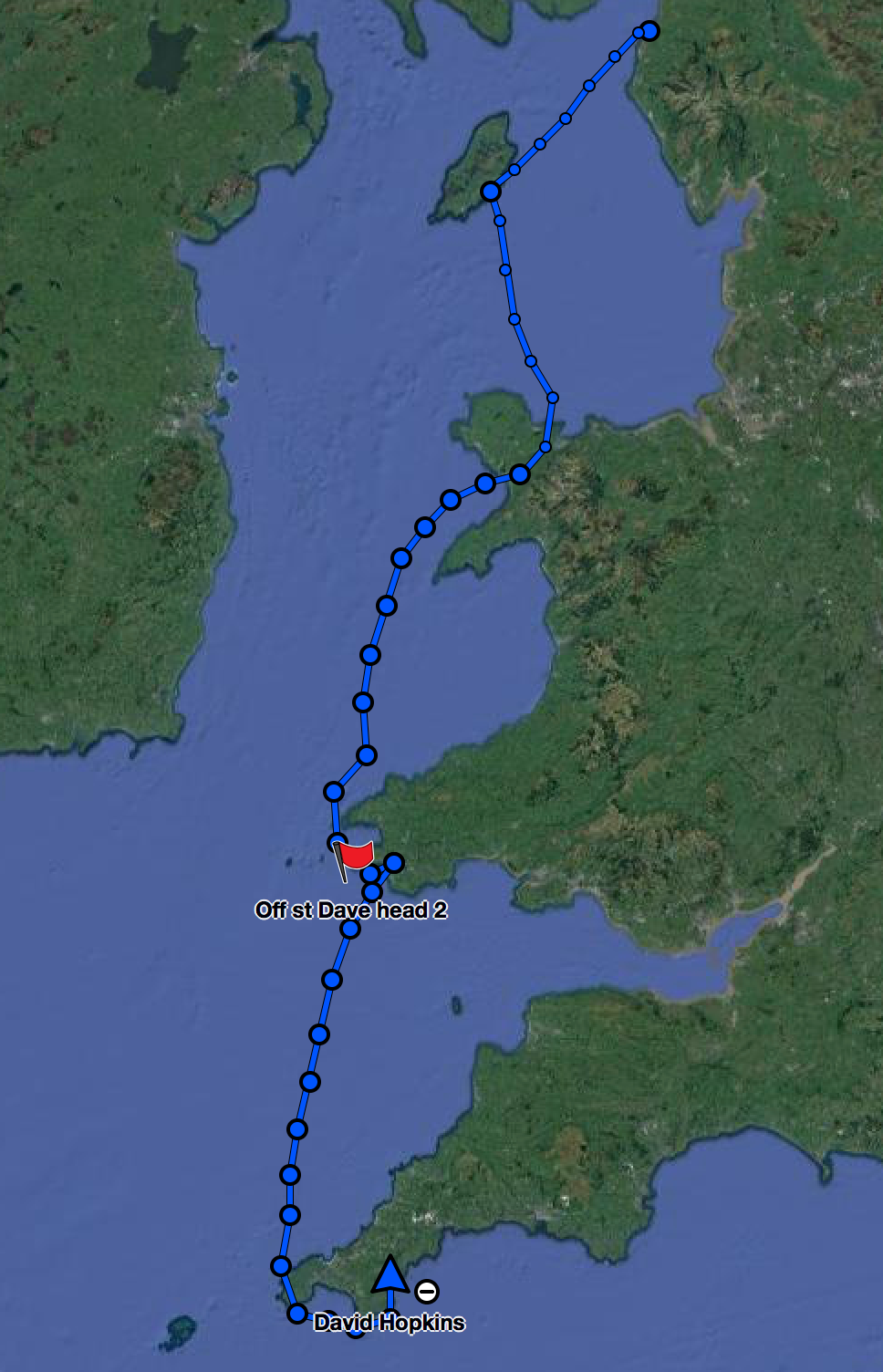The image size is (883, 1372).
Task: Click Lundy island in the Bristol Channel
Action: (456, 1006)
